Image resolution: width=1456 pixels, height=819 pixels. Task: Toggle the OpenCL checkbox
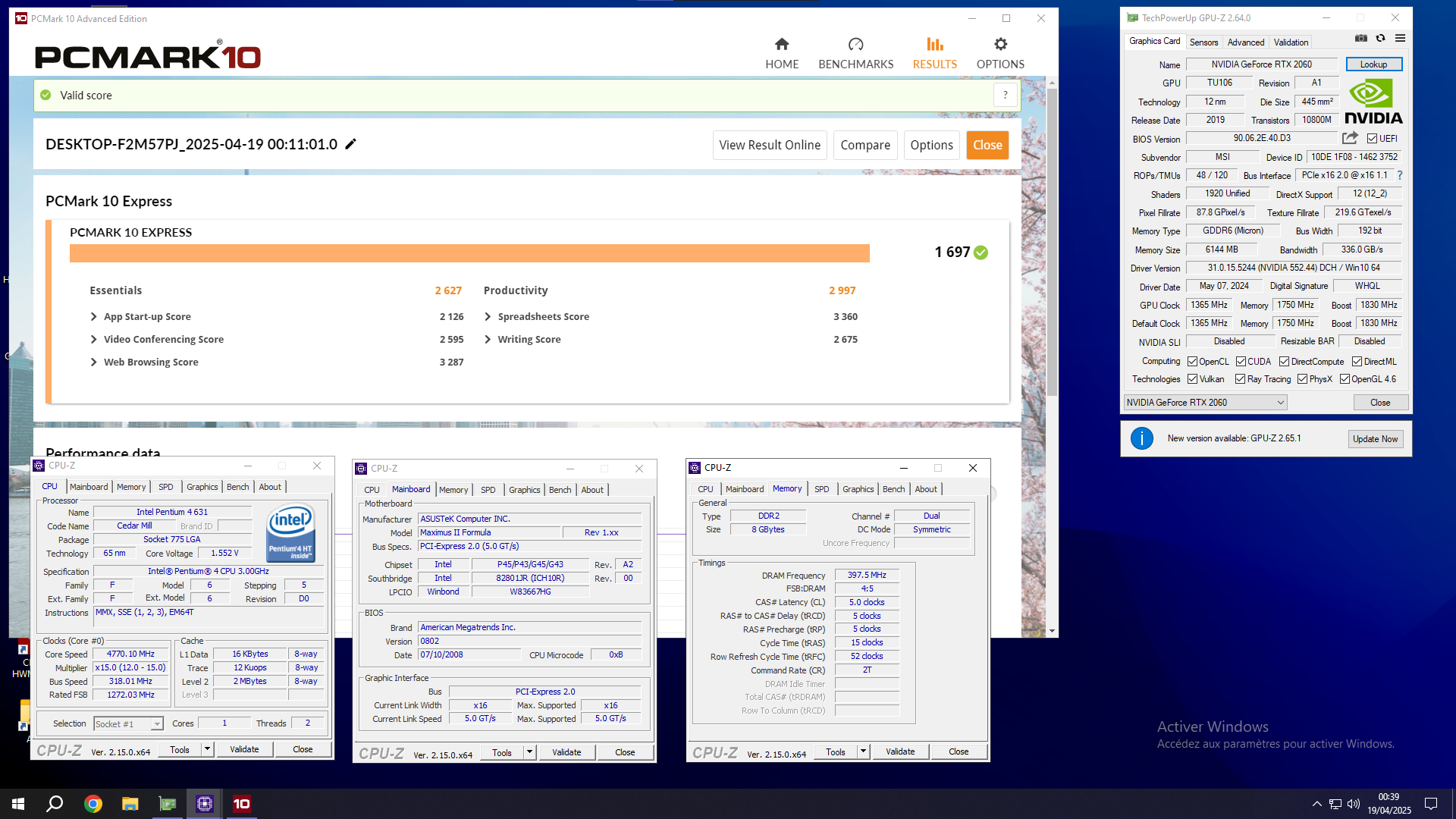coord(1192,362)
